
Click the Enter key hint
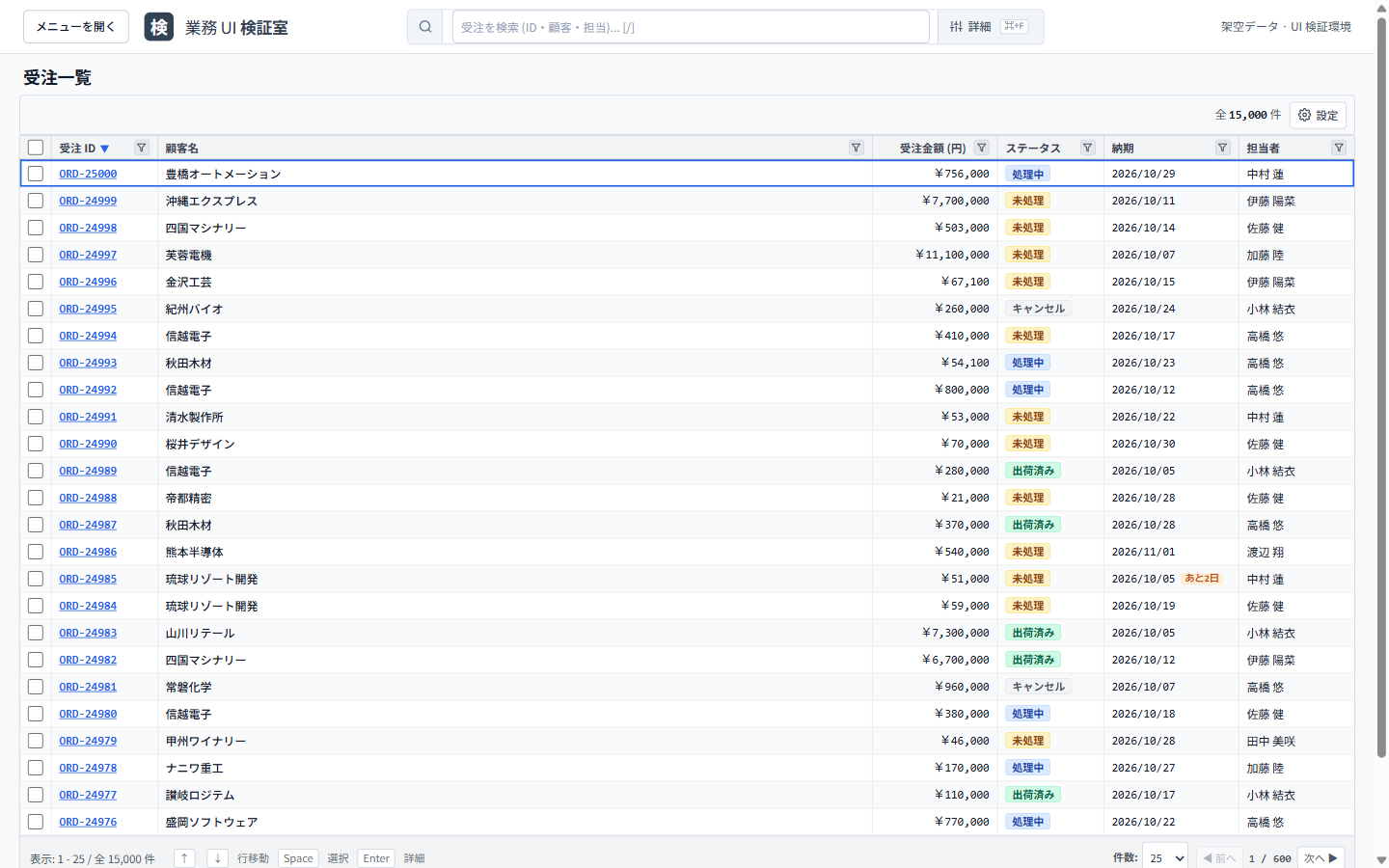tap(376, 858)
